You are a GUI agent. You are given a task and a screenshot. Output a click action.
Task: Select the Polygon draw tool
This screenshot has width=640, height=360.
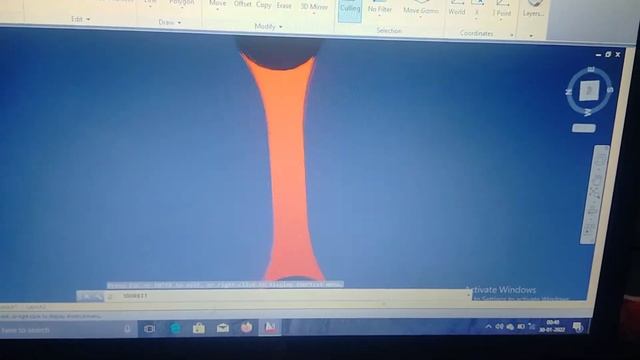tap(182, 2)
